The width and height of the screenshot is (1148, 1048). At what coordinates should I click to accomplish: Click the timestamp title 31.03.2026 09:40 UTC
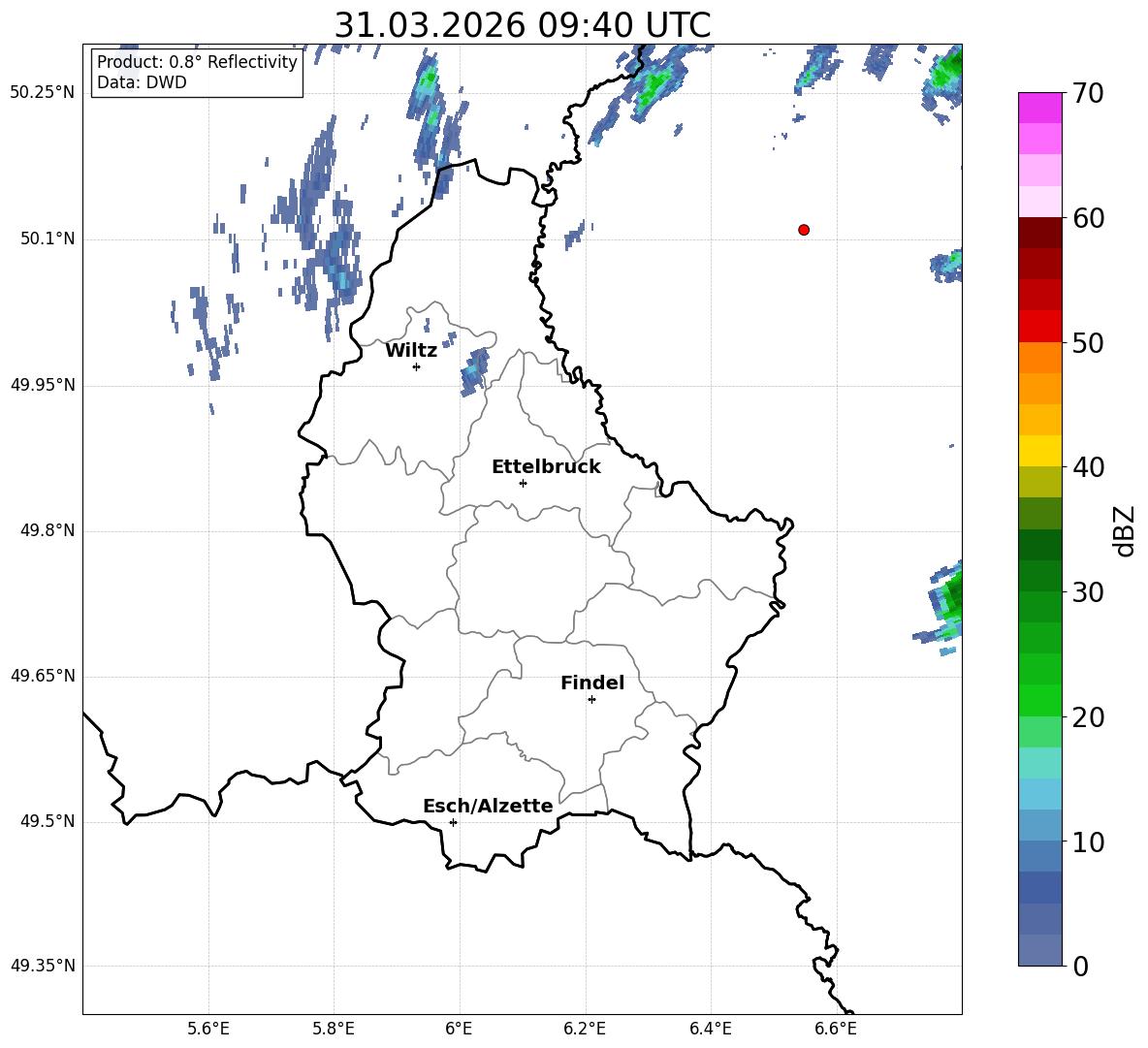523,25
